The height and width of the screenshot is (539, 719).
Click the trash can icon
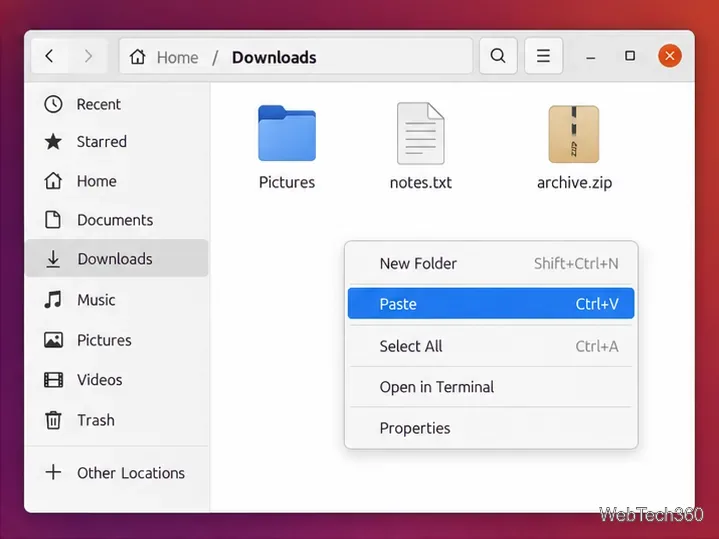(53, 420)
